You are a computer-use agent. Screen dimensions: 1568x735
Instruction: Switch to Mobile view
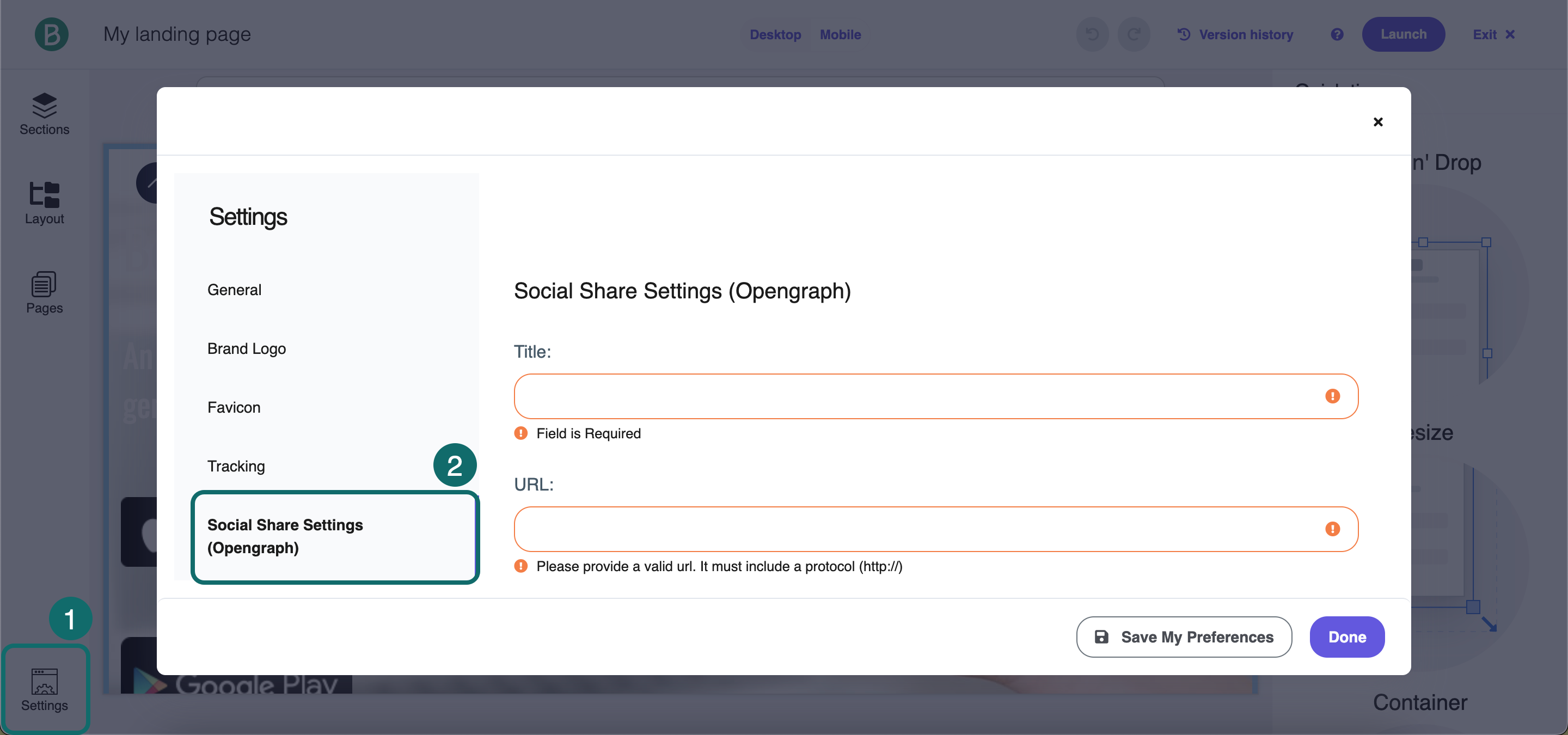840,35
